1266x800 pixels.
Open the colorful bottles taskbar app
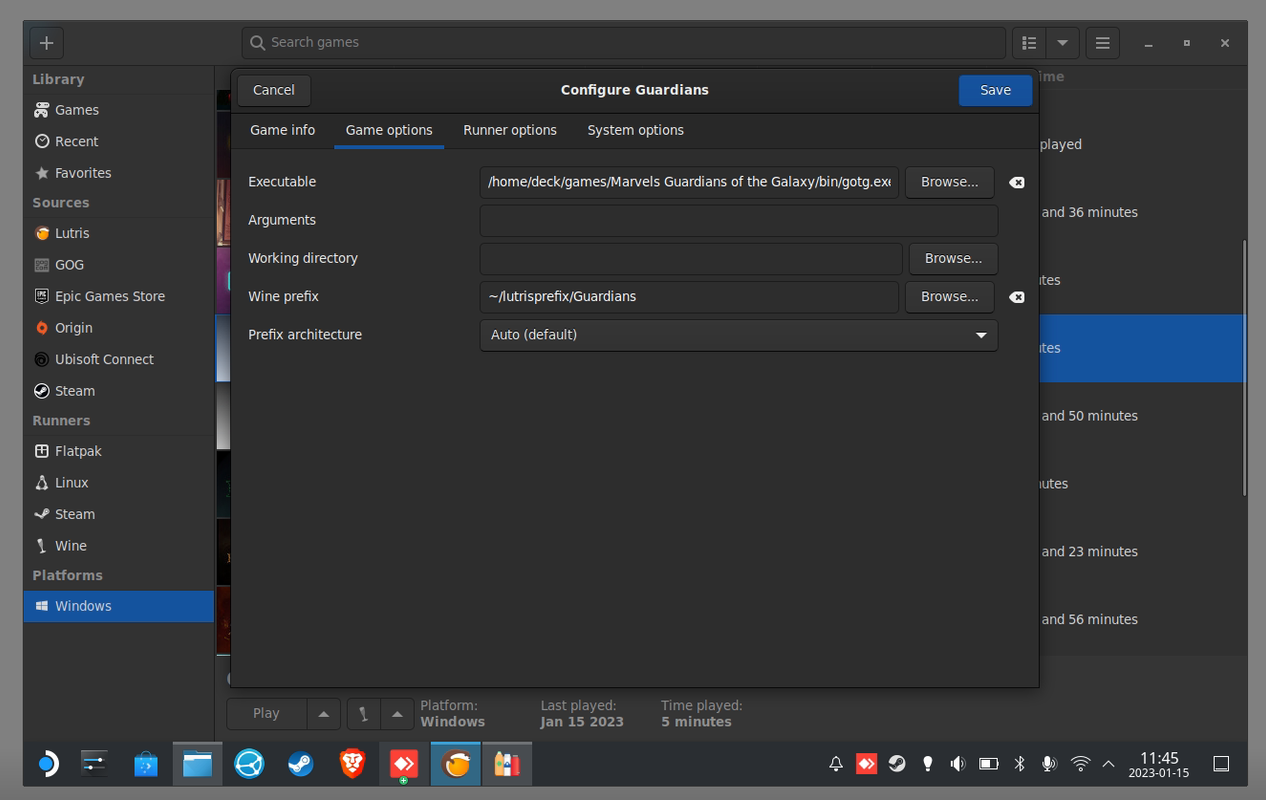(x=508, y=764)
